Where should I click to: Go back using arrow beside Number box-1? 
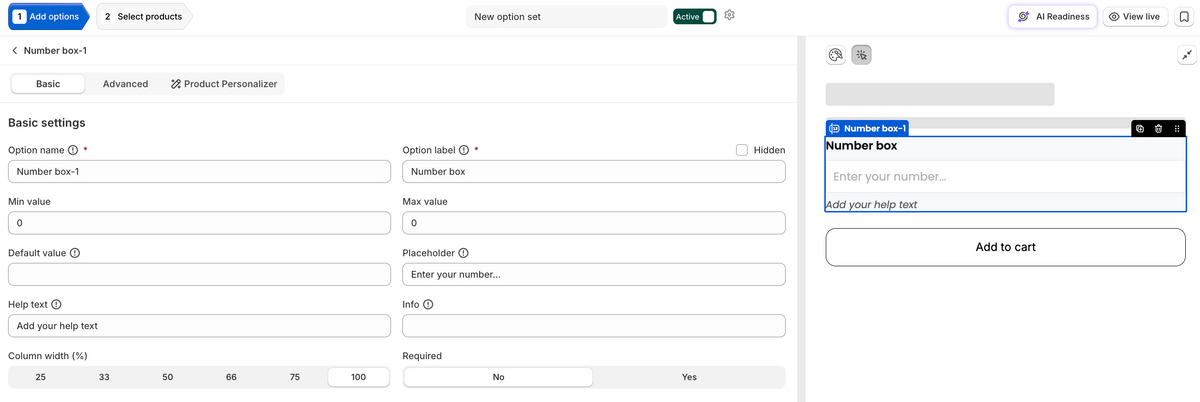click(15, 50)
